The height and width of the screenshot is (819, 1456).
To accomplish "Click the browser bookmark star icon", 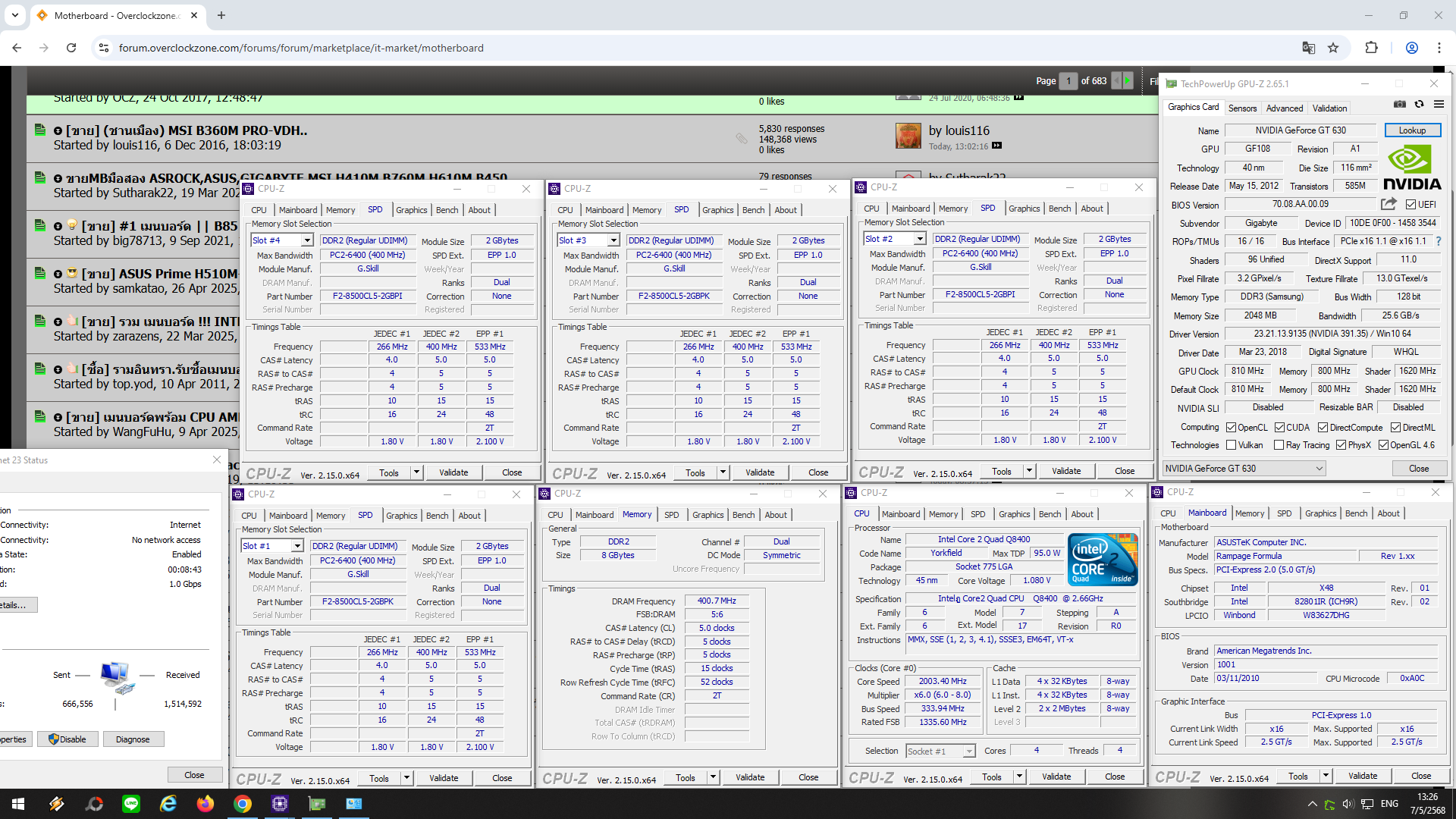I will pos(1333,48).
